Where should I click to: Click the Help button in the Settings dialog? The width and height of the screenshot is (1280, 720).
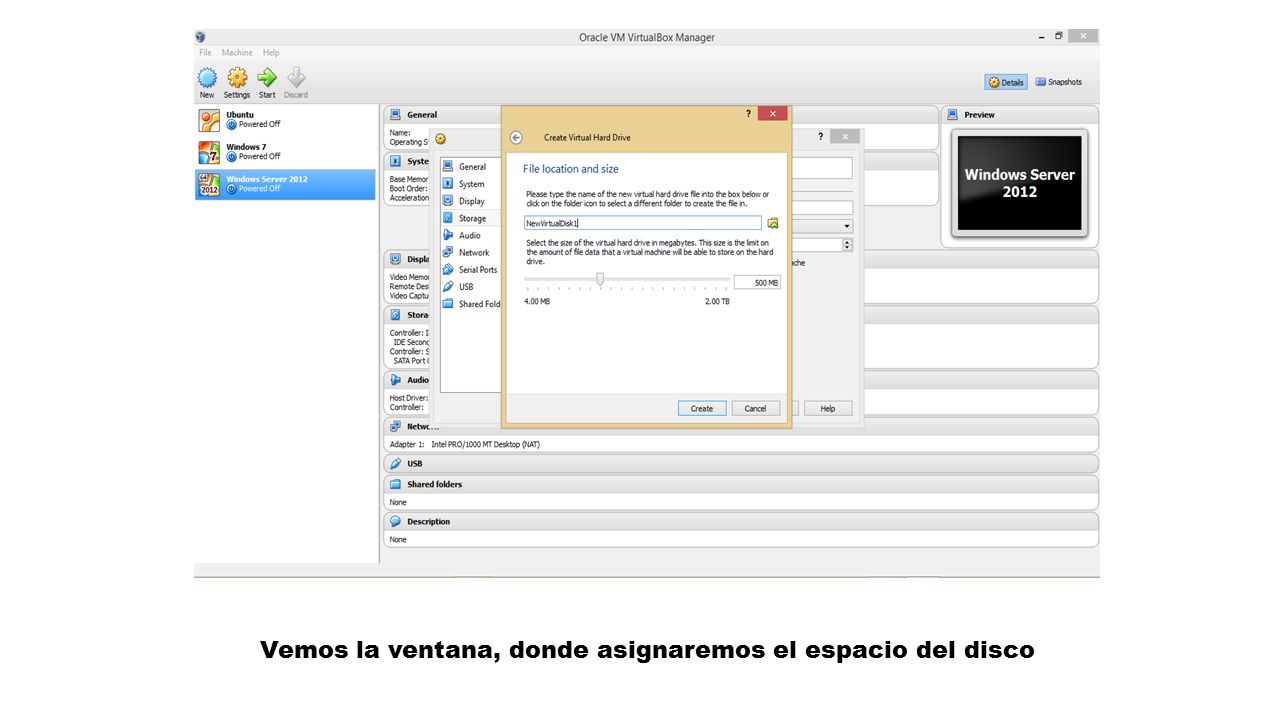828,408
